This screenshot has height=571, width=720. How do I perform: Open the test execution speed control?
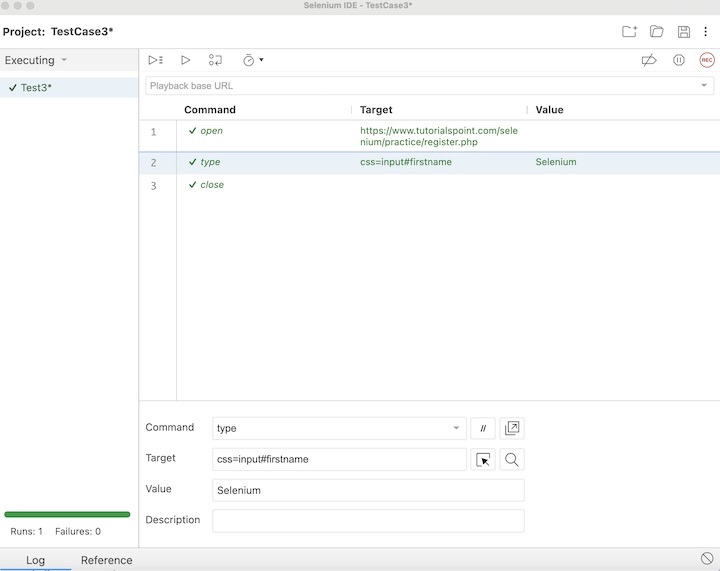(252, 60)
